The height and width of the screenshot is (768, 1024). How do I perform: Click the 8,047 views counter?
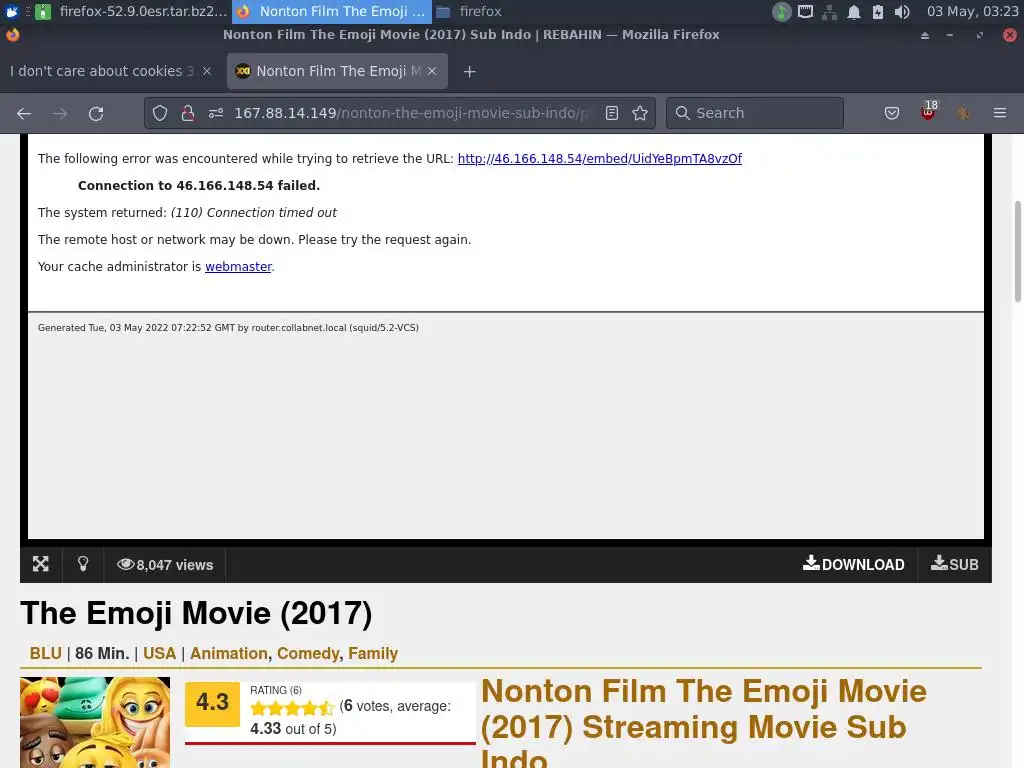[x=165, y=565]
